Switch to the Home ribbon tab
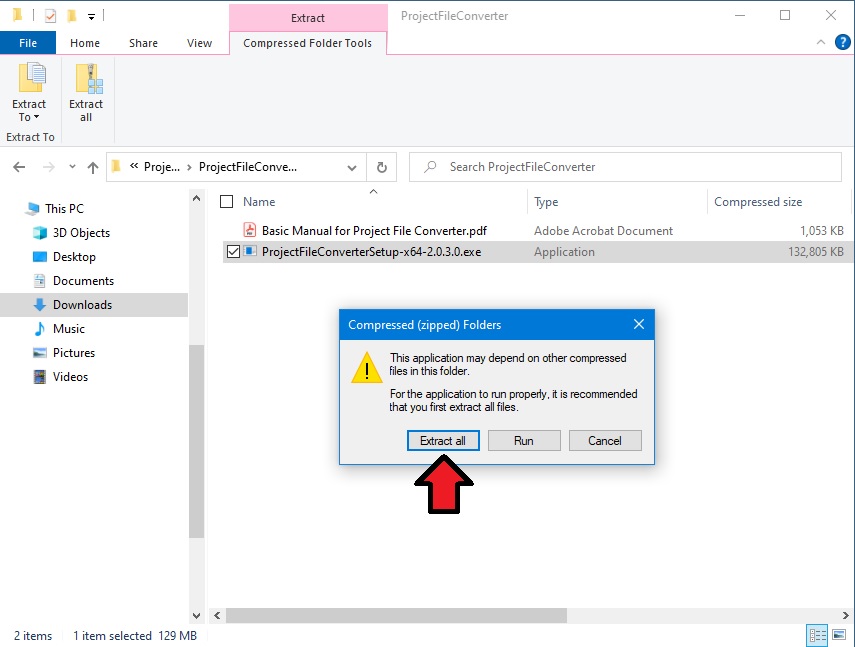Viewport: 855px width, 647px height. (85, 43)
